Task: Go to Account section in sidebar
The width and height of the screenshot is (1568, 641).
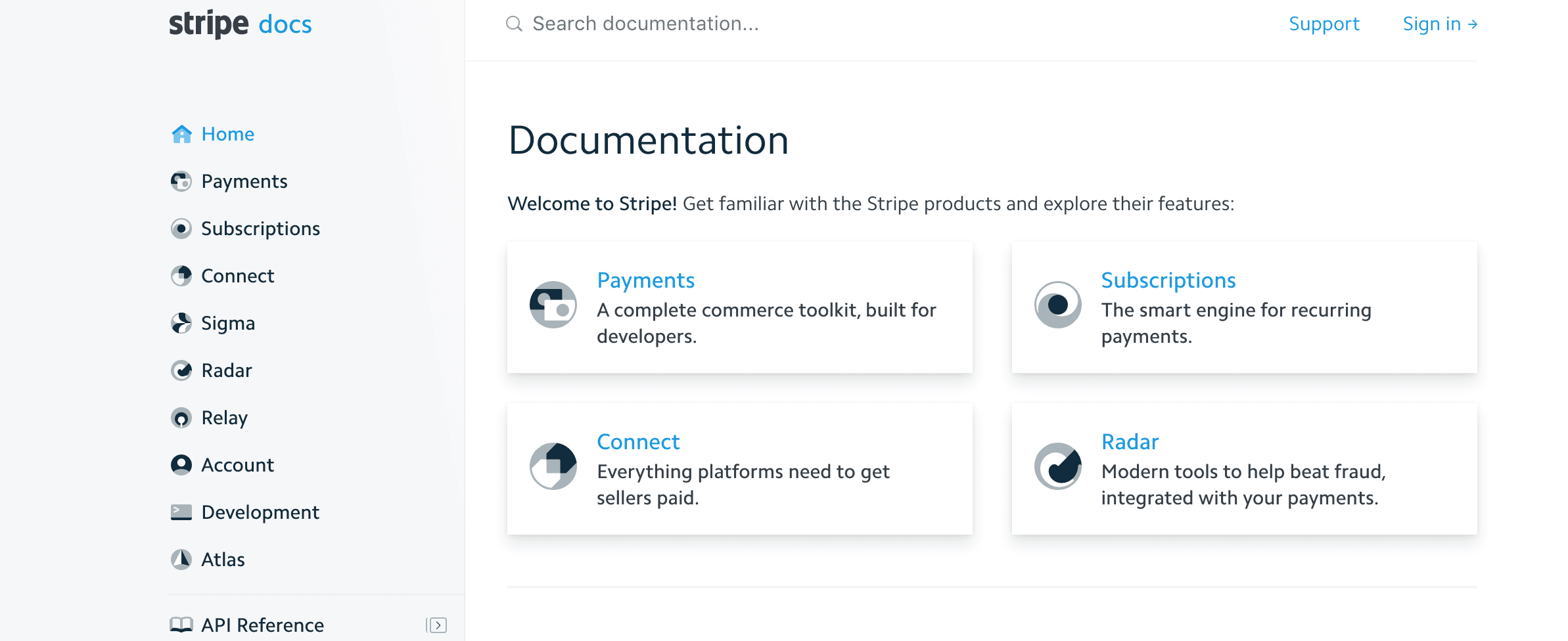Action: 237,465
